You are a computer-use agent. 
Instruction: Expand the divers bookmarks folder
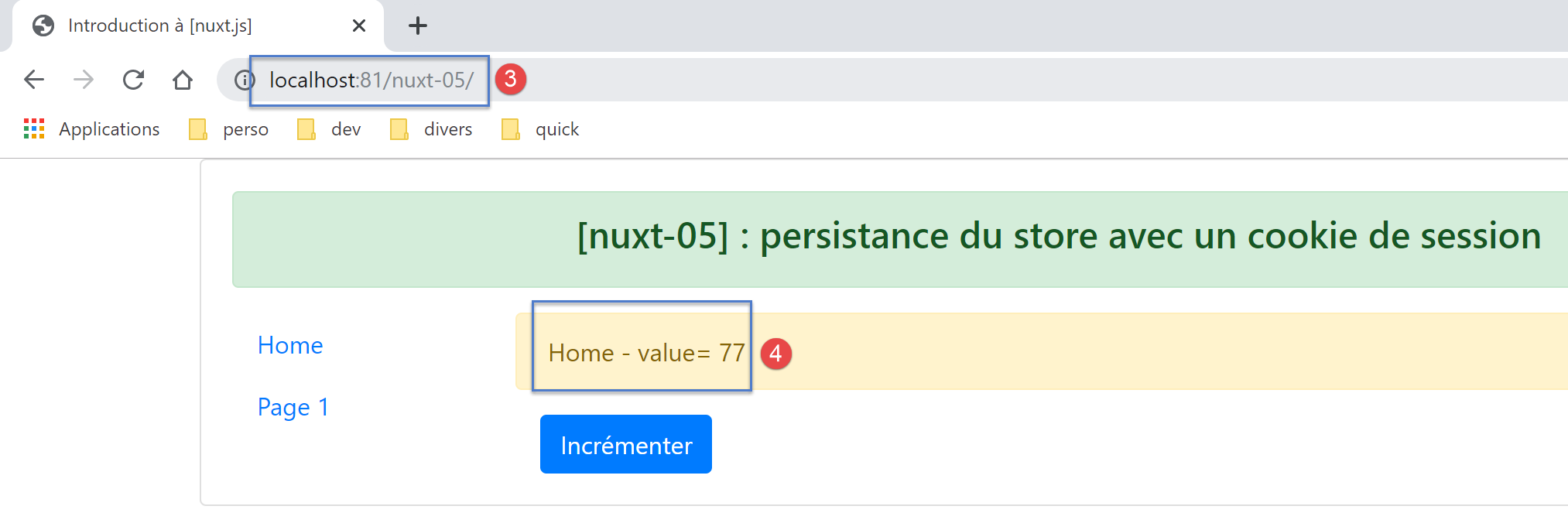pyautogui.click(x=432, y=129)
